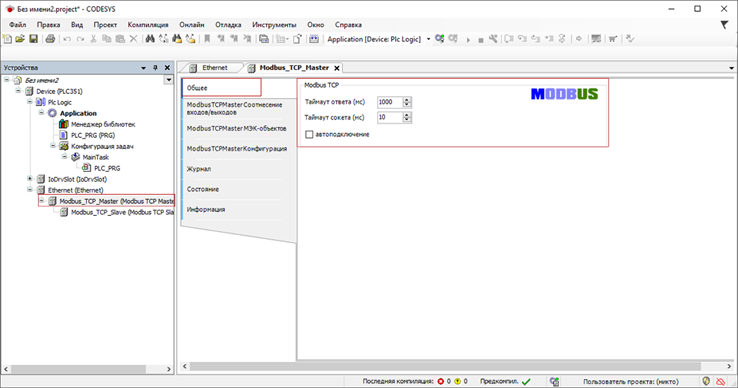Viewport: 738px width, 388px height.
Task: Paste using the clipboard toolbar icon
Action: pyautogui.click(x=120, y=39)
